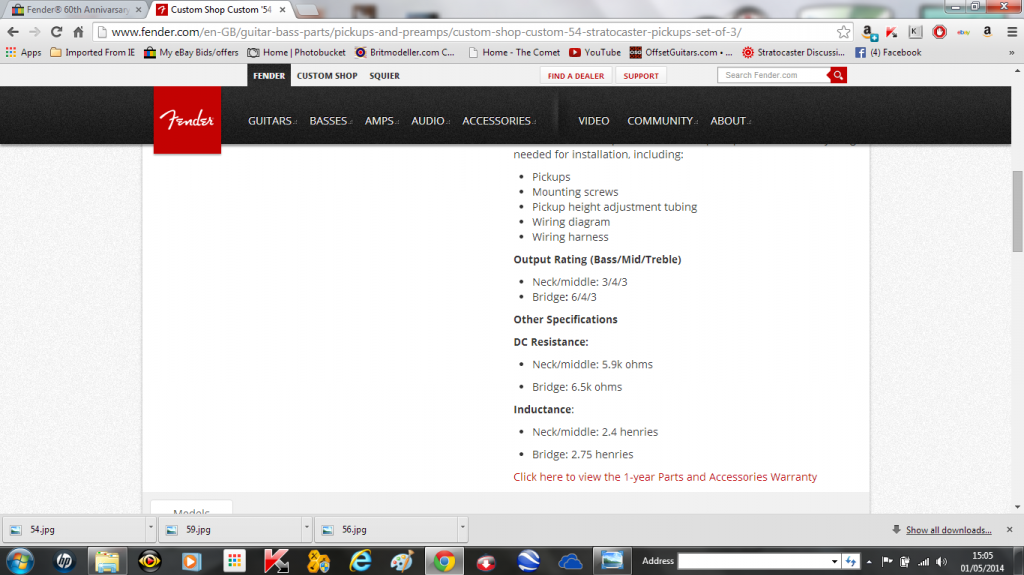This screenshot has height=575, width=1024.
Task: Reload the page
Action: click(55, 32)
